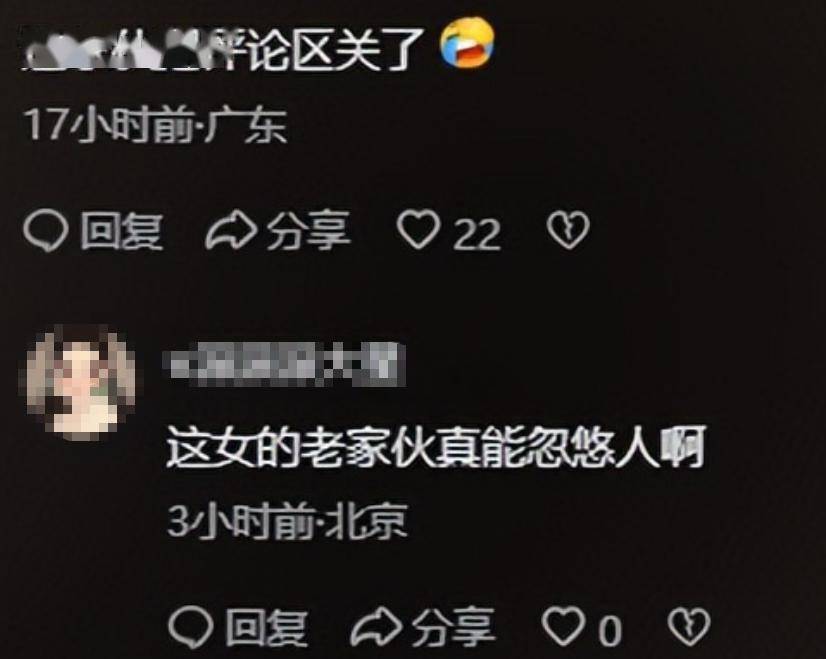Click share arrow icon under the Guangdong comment
Image resolution: width=826 pixels, height=659 pixels.
(x=231, y=230)
